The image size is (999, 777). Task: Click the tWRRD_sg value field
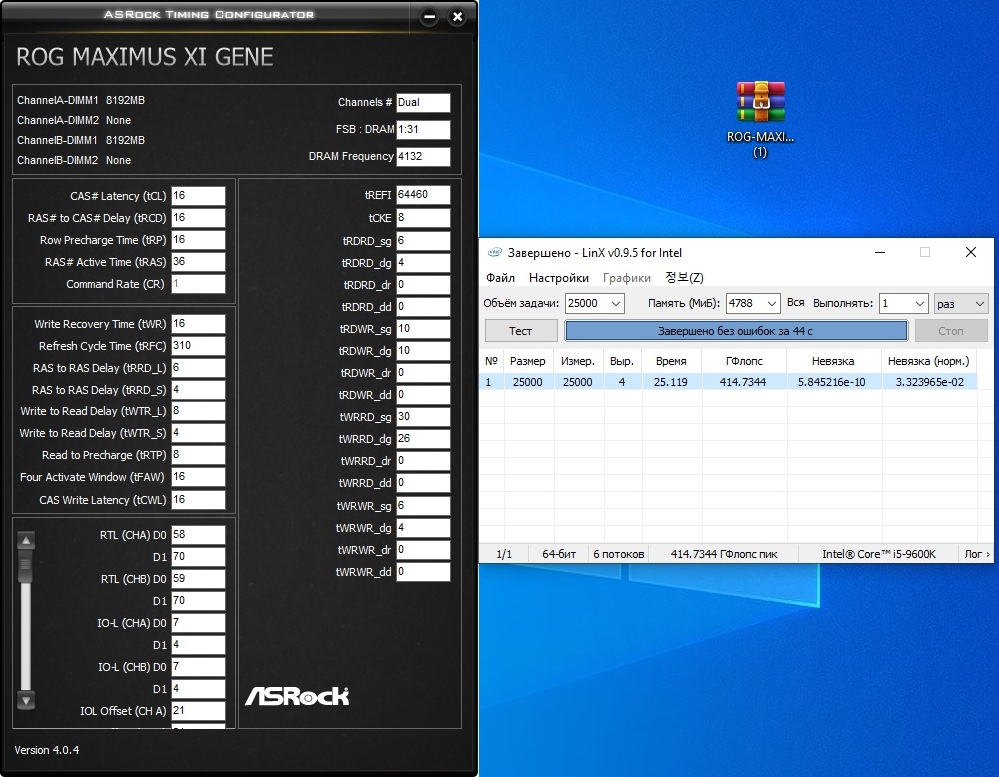423,417
